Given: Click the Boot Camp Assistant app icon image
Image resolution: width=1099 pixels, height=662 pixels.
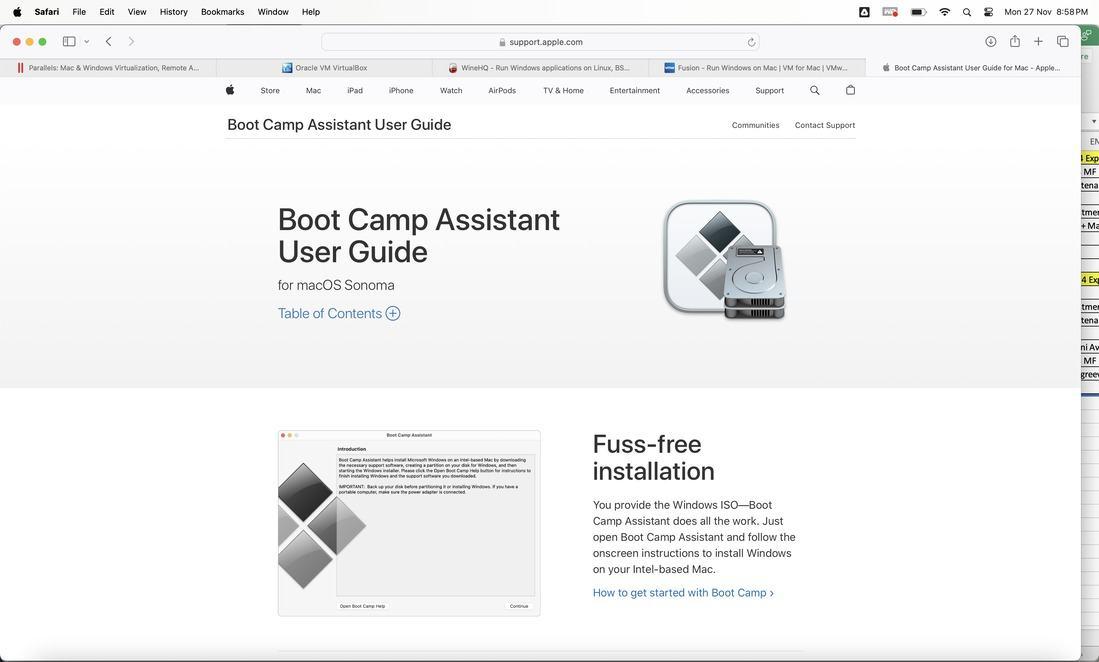Looking at the screenshot, I should (x=725, y=261).
